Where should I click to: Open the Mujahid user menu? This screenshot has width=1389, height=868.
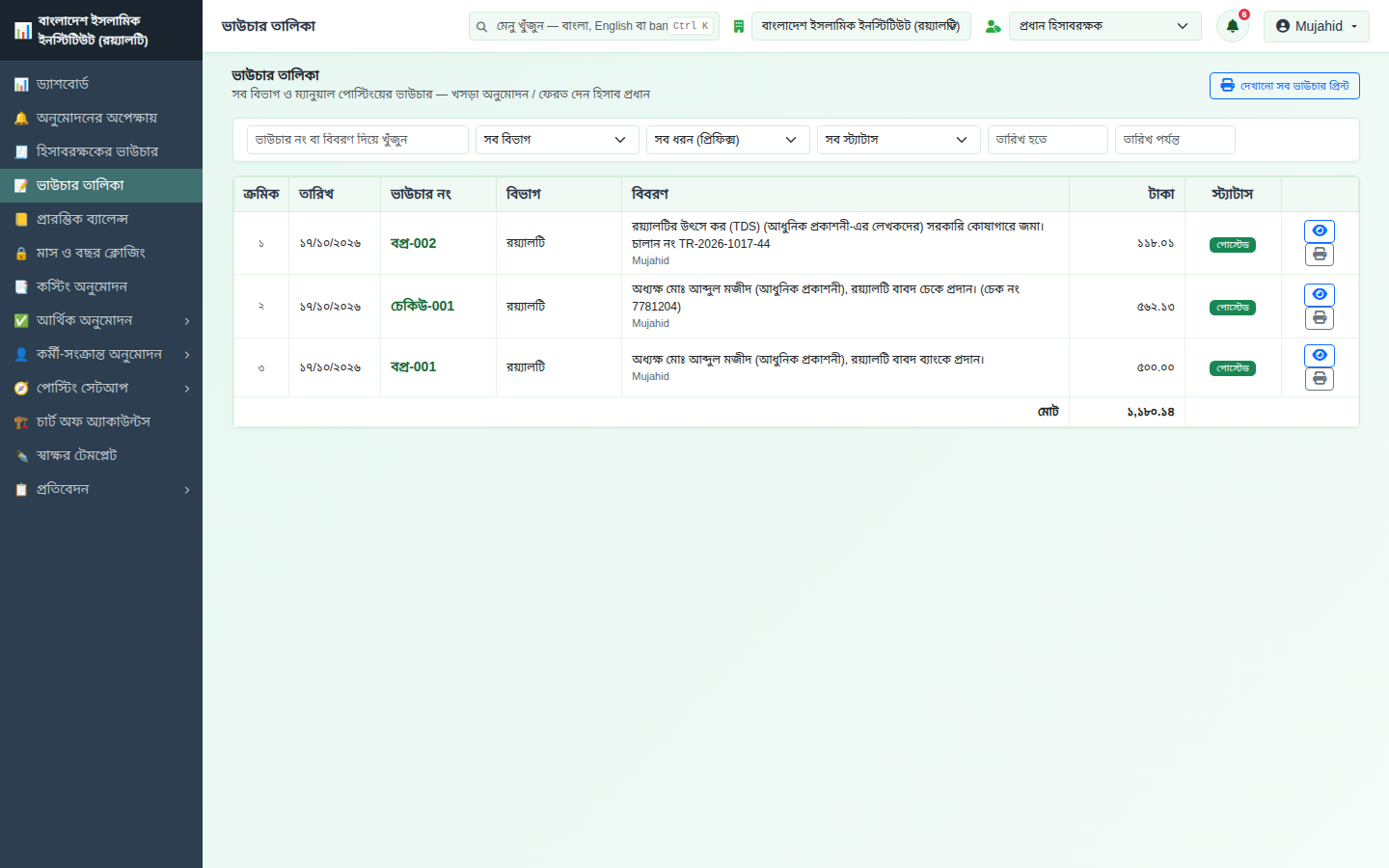(1316, 26)
